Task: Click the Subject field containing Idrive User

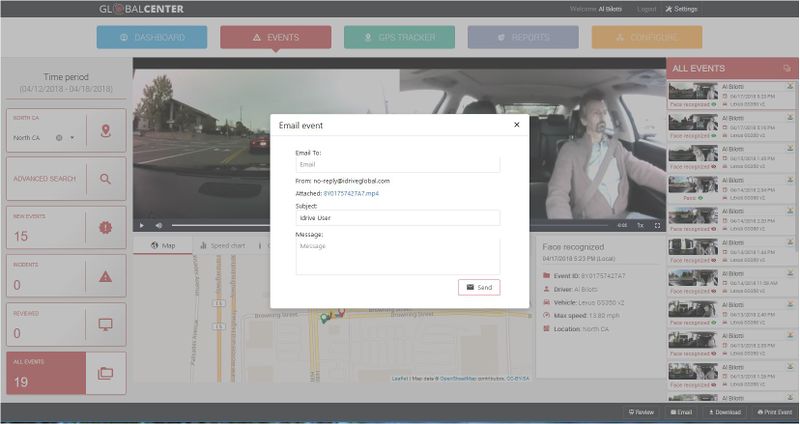Action: click(x=397, y=217)
